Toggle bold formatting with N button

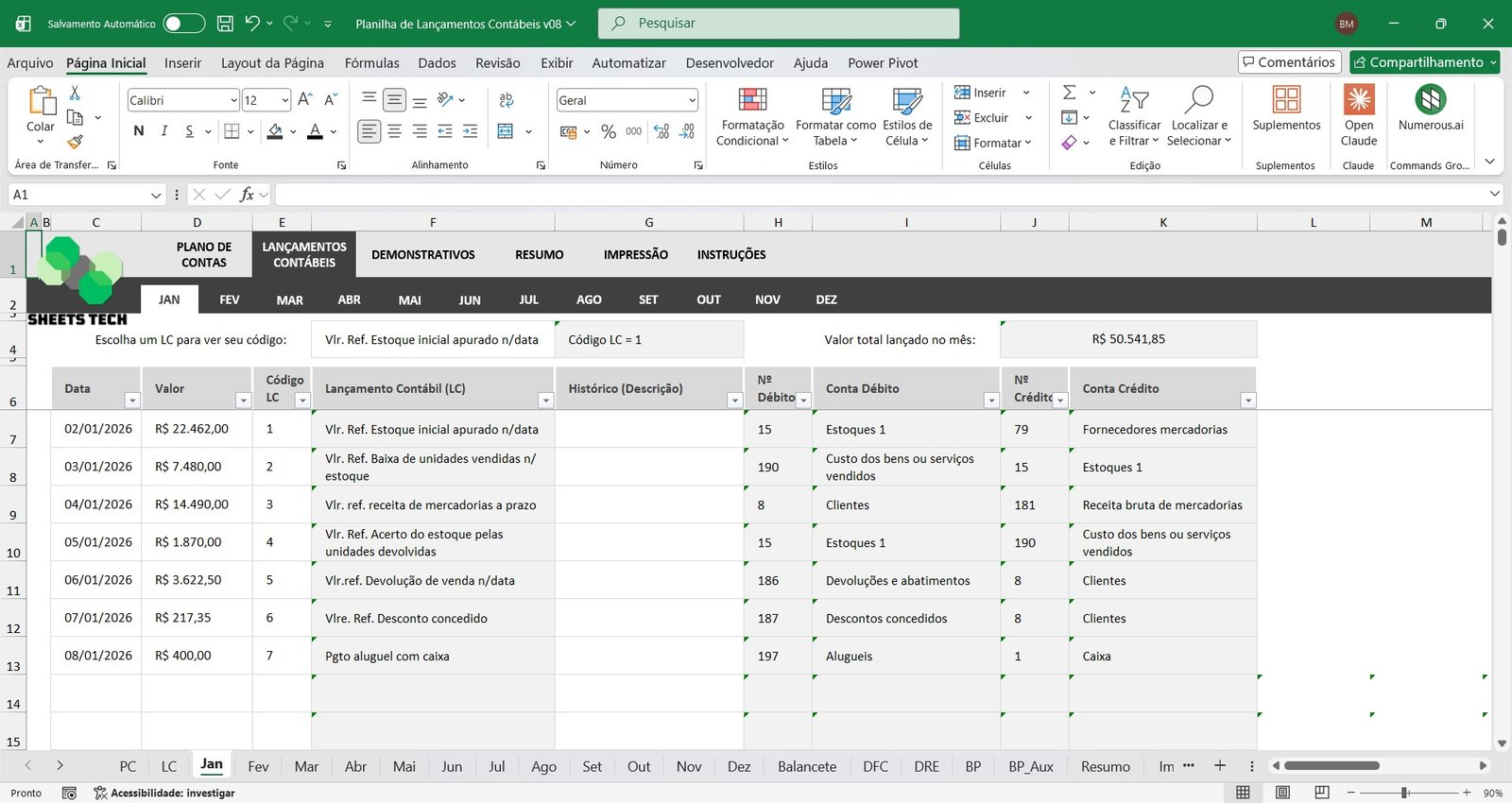point(139,131)
